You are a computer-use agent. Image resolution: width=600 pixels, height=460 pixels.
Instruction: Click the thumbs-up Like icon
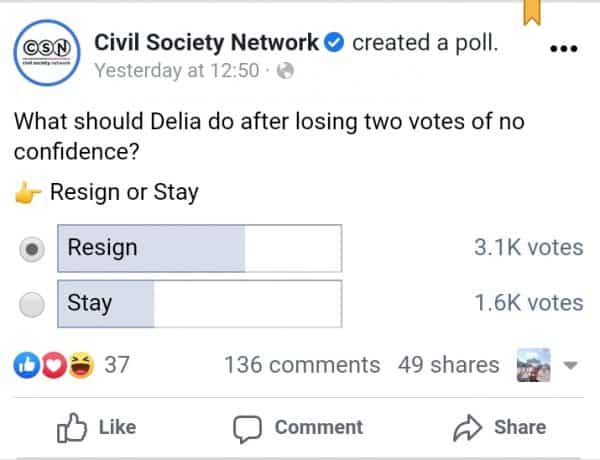click(73, 427)
